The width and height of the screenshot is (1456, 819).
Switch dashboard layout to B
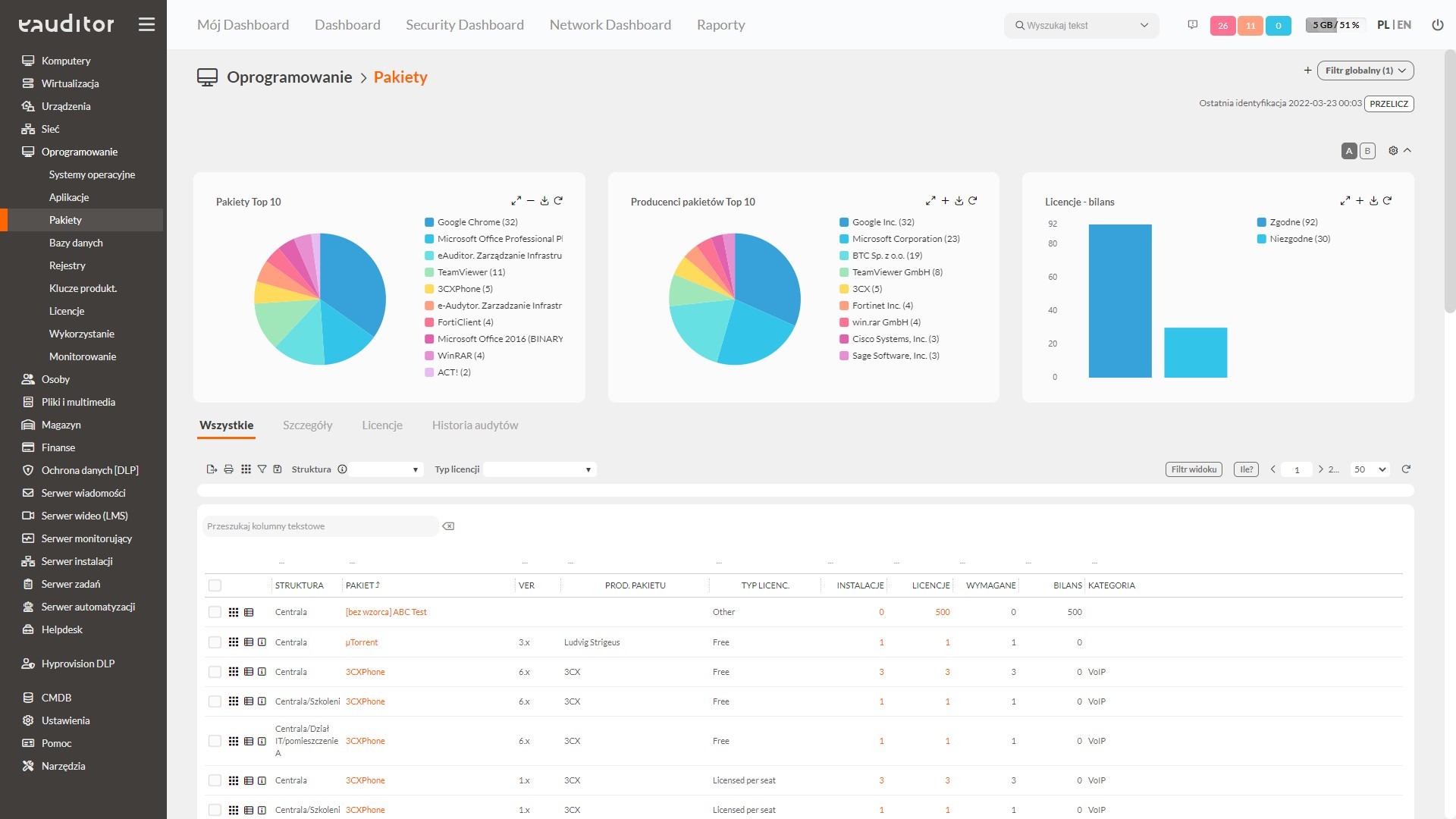(x=1367, y=151)
